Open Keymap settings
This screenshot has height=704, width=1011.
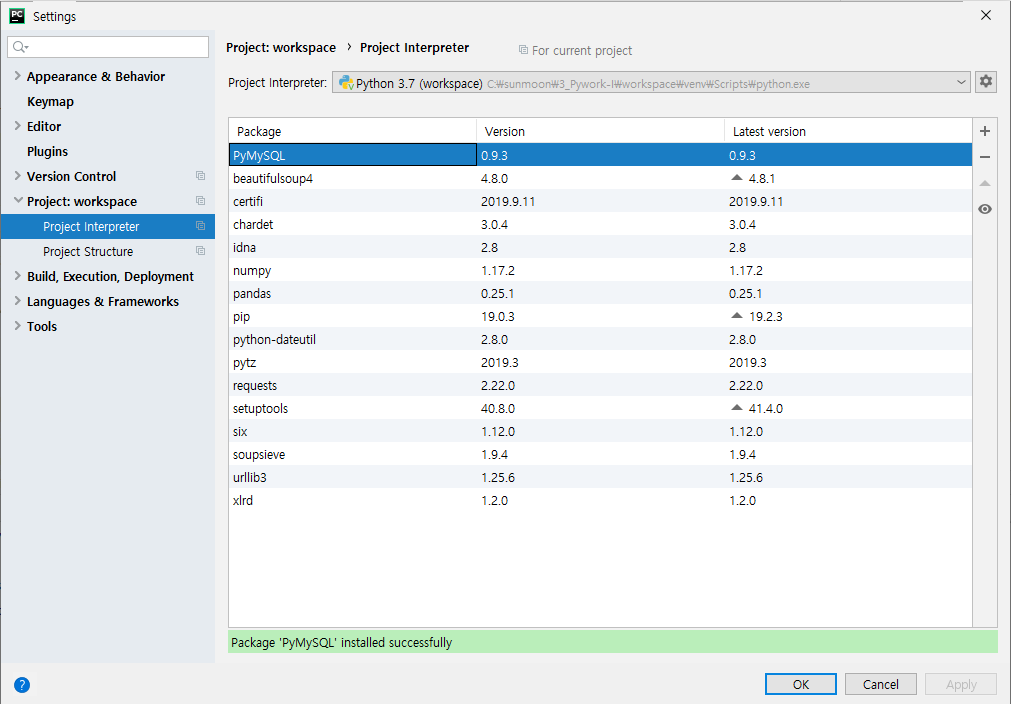click(50, 102)
